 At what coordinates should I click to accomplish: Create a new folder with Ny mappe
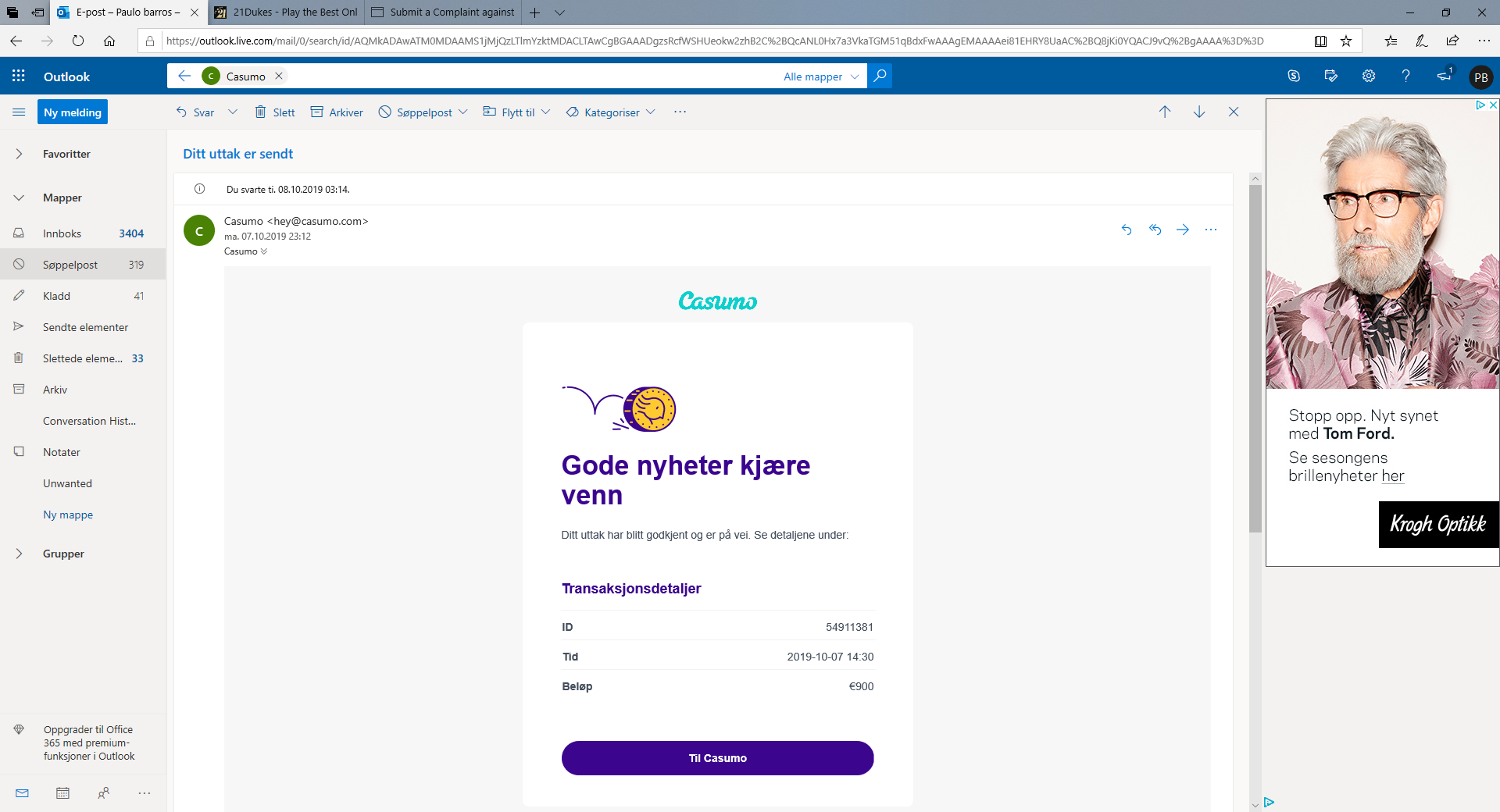click(x=68, y=515)
